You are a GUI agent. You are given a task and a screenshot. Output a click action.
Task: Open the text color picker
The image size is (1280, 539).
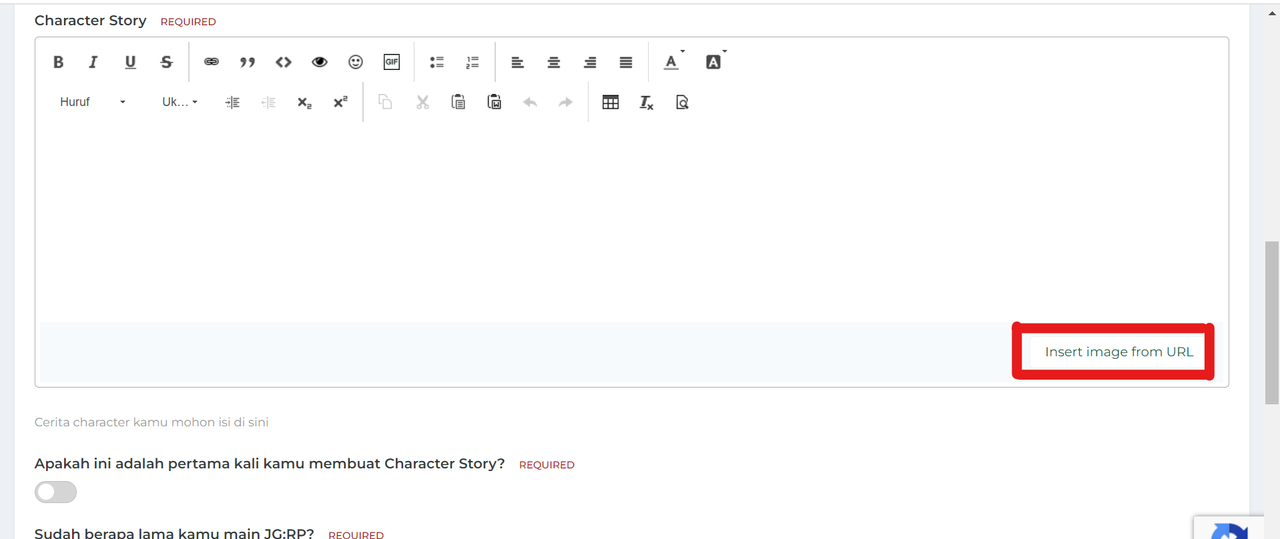pos(675,62)
